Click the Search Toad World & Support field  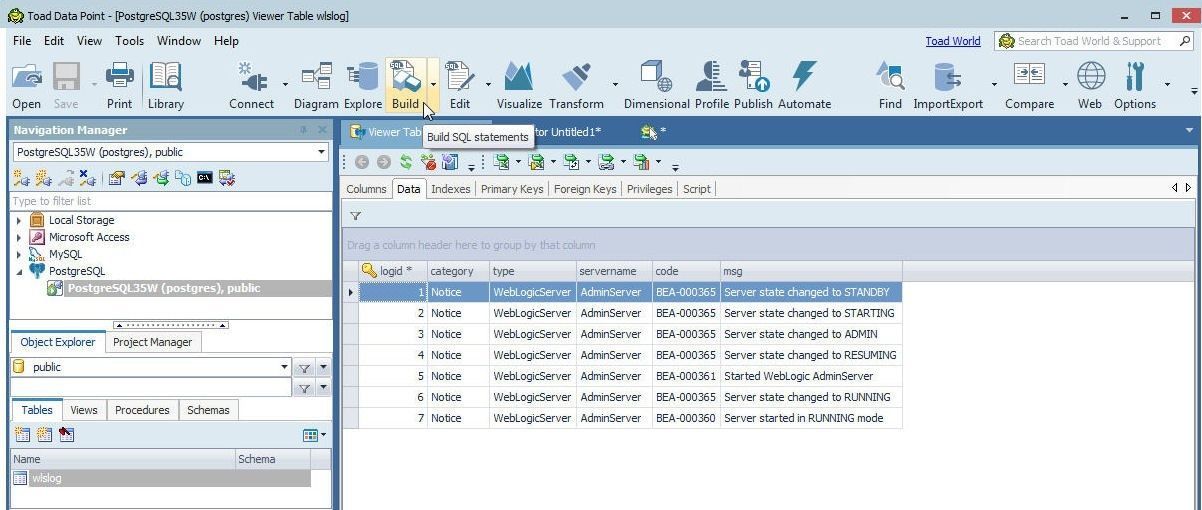(x=1094, y=41)
